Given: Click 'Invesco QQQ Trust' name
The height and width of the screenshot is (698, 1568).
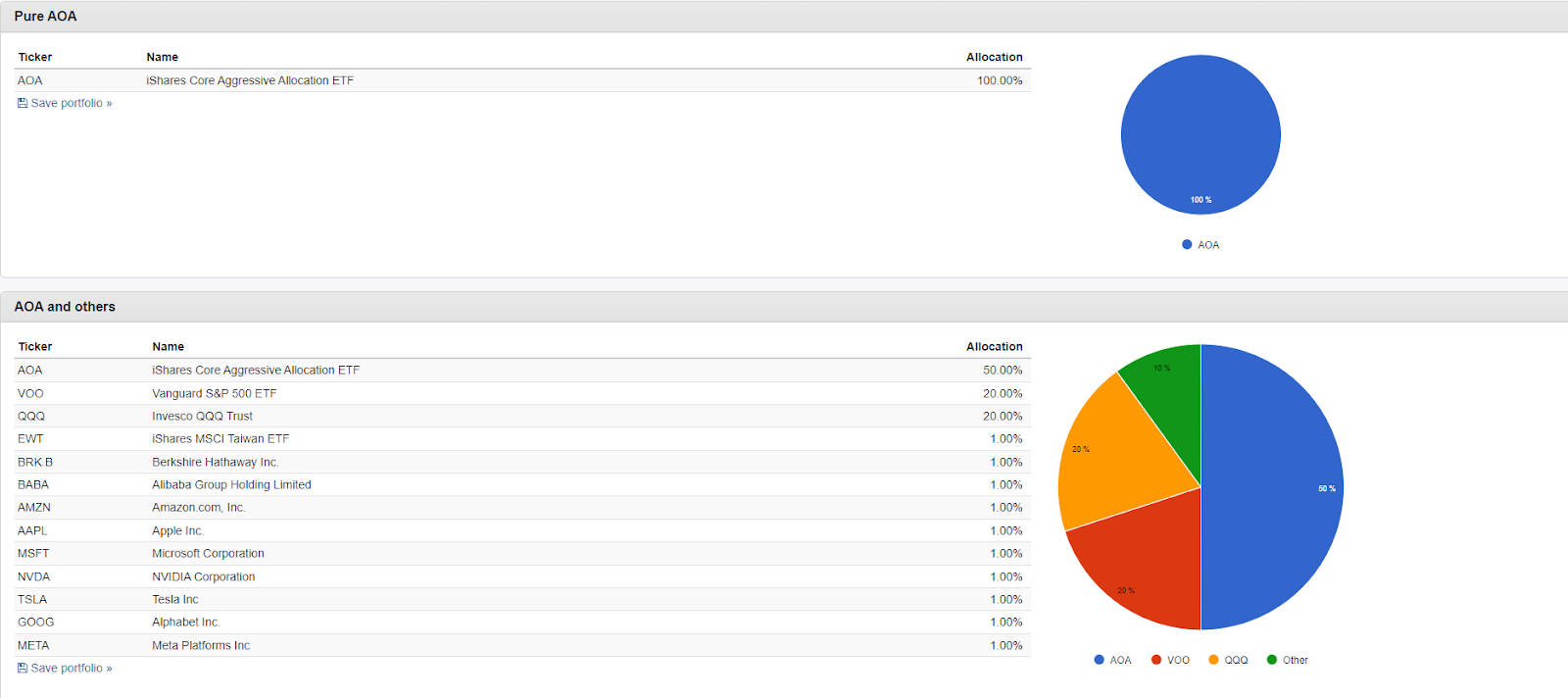Looking at the screenshot, I should pyautogui.click(x=203, y=416).
